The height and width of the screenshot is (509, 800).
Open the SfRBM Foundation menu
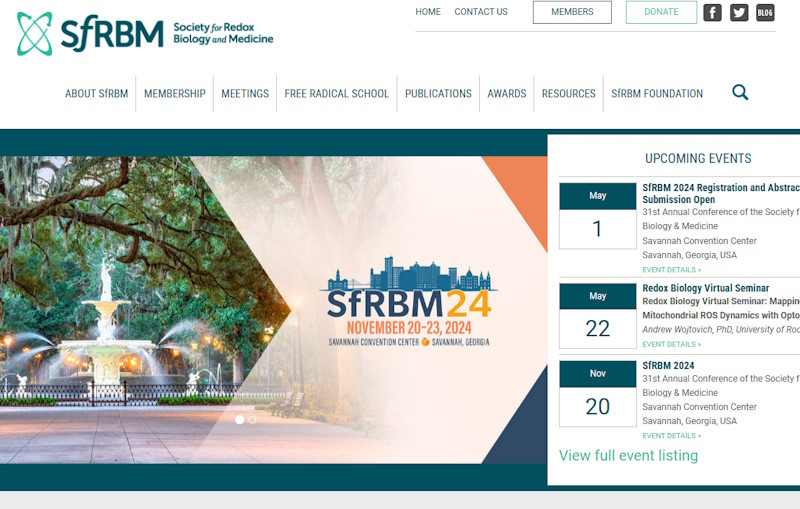[x=657, y=93]
